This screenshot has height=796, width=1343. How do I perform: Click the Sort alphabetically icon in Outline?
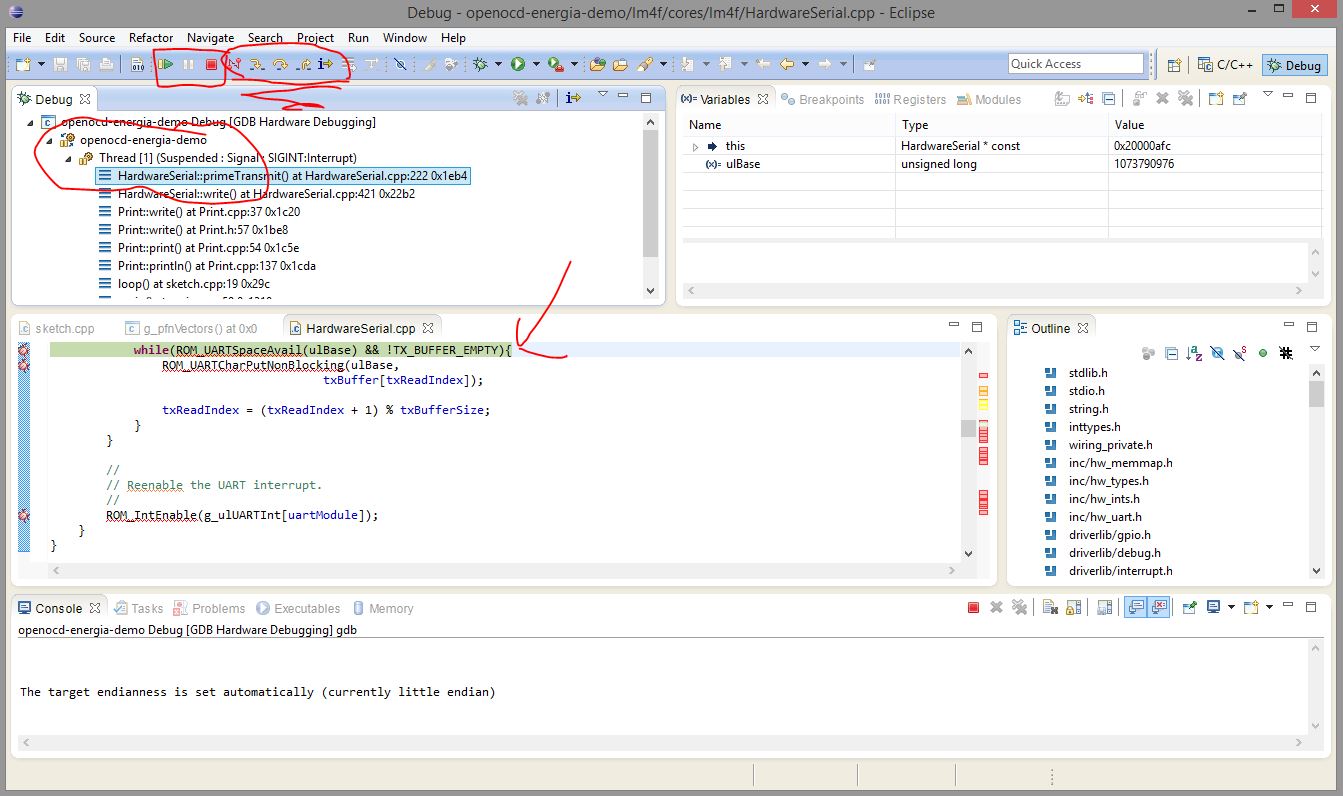1194,353
